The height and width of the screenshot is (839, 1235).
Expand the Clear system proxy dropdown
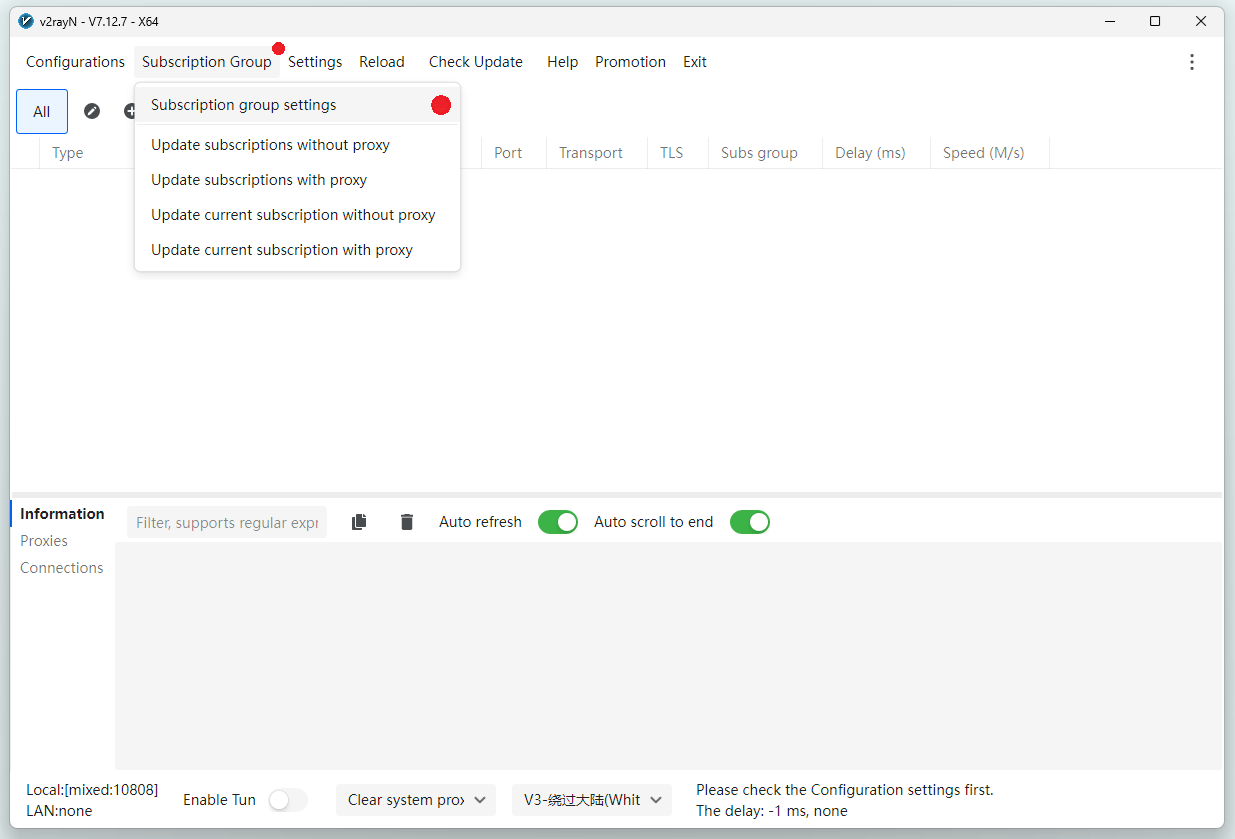point(415,800)
